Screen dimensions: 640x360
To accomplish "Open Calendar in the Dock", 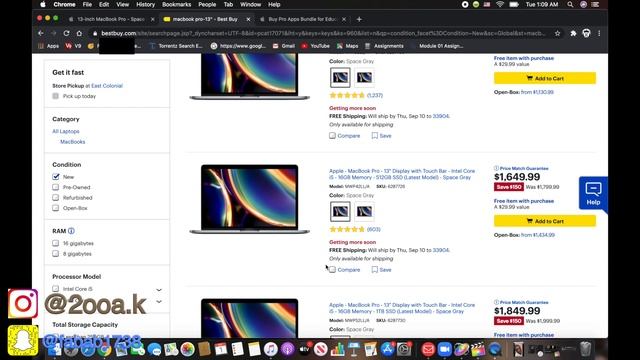I will 221,349.
